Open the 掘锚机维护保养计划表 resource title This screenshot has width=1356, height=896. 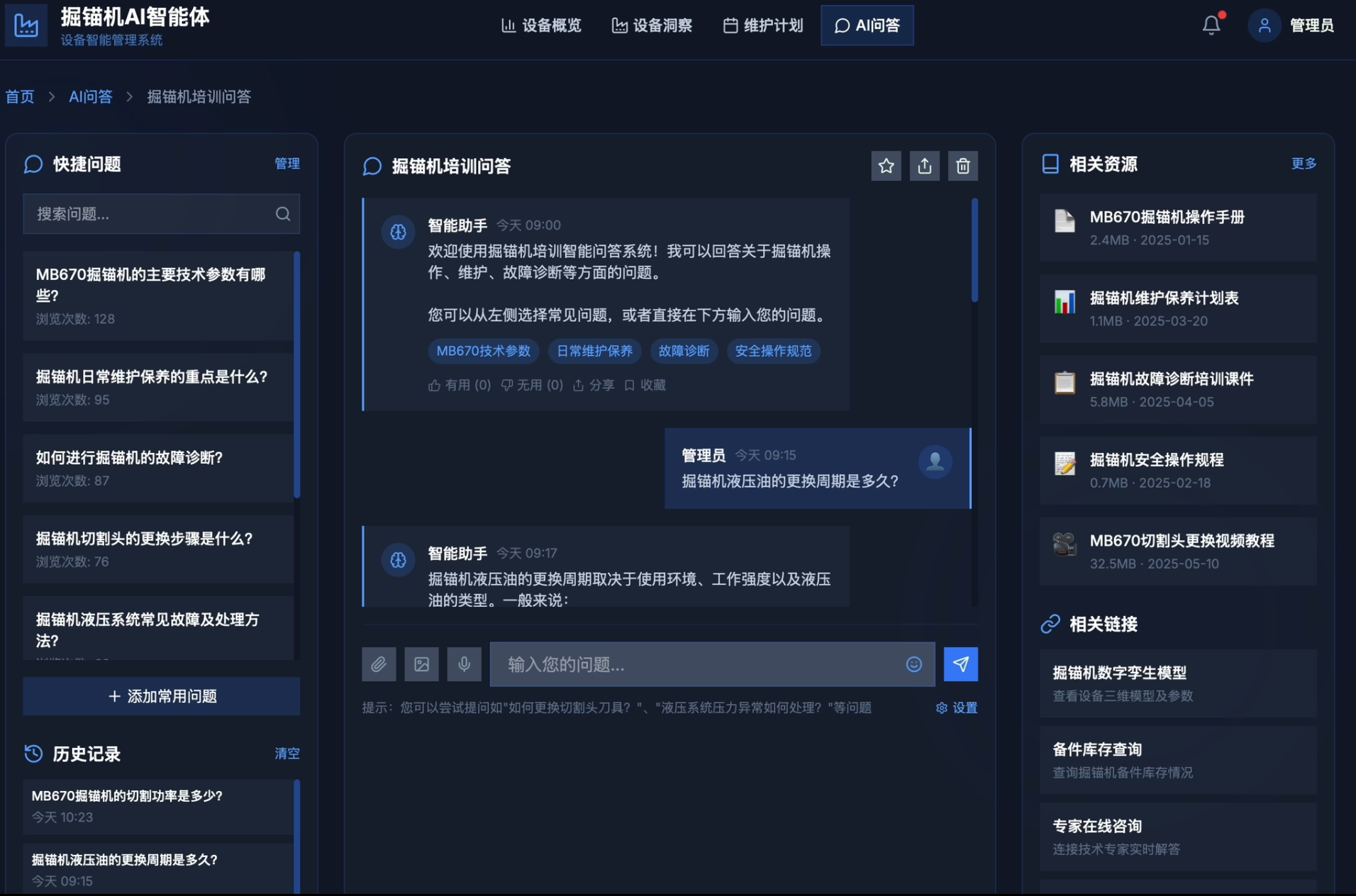[x=1164, y=298]
